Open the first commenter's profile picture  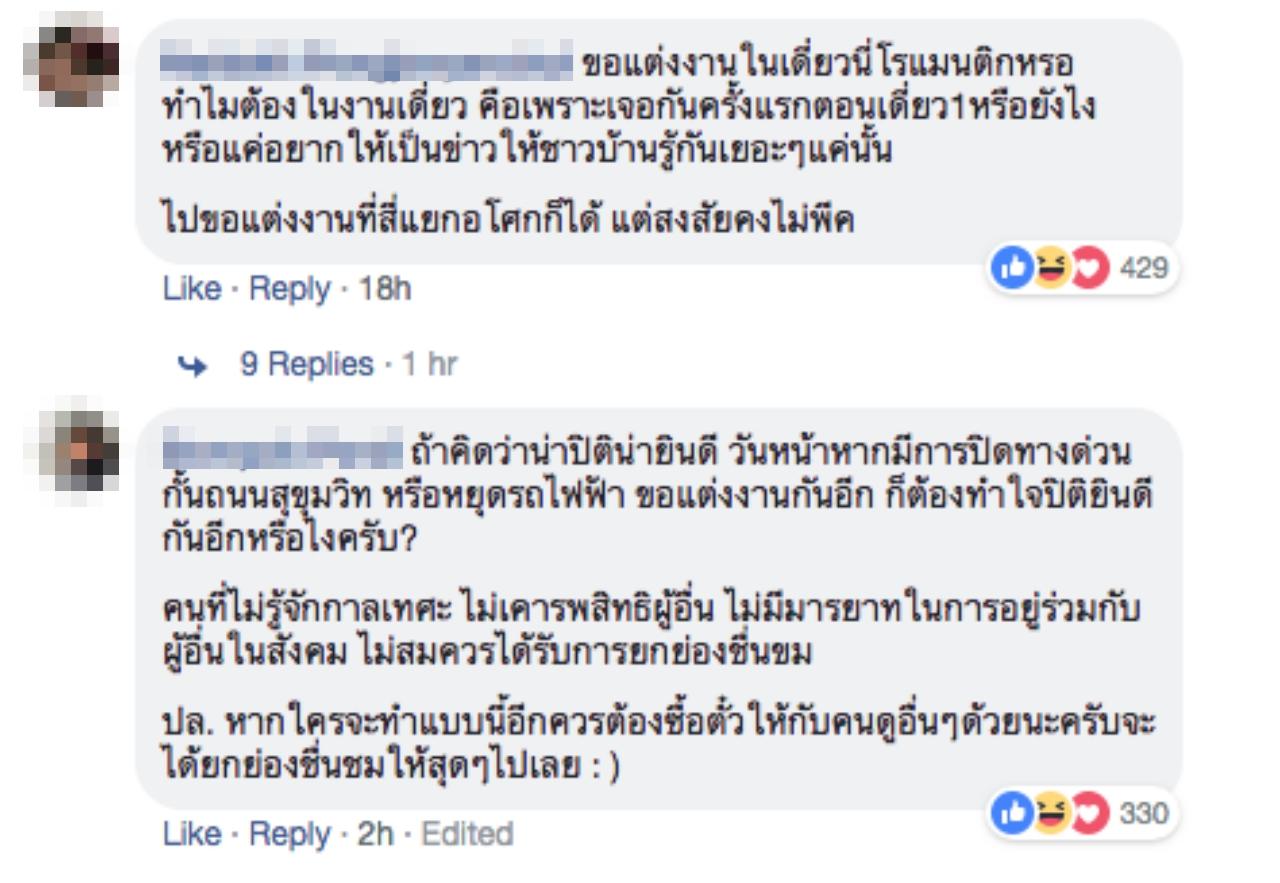coord(70,62)
